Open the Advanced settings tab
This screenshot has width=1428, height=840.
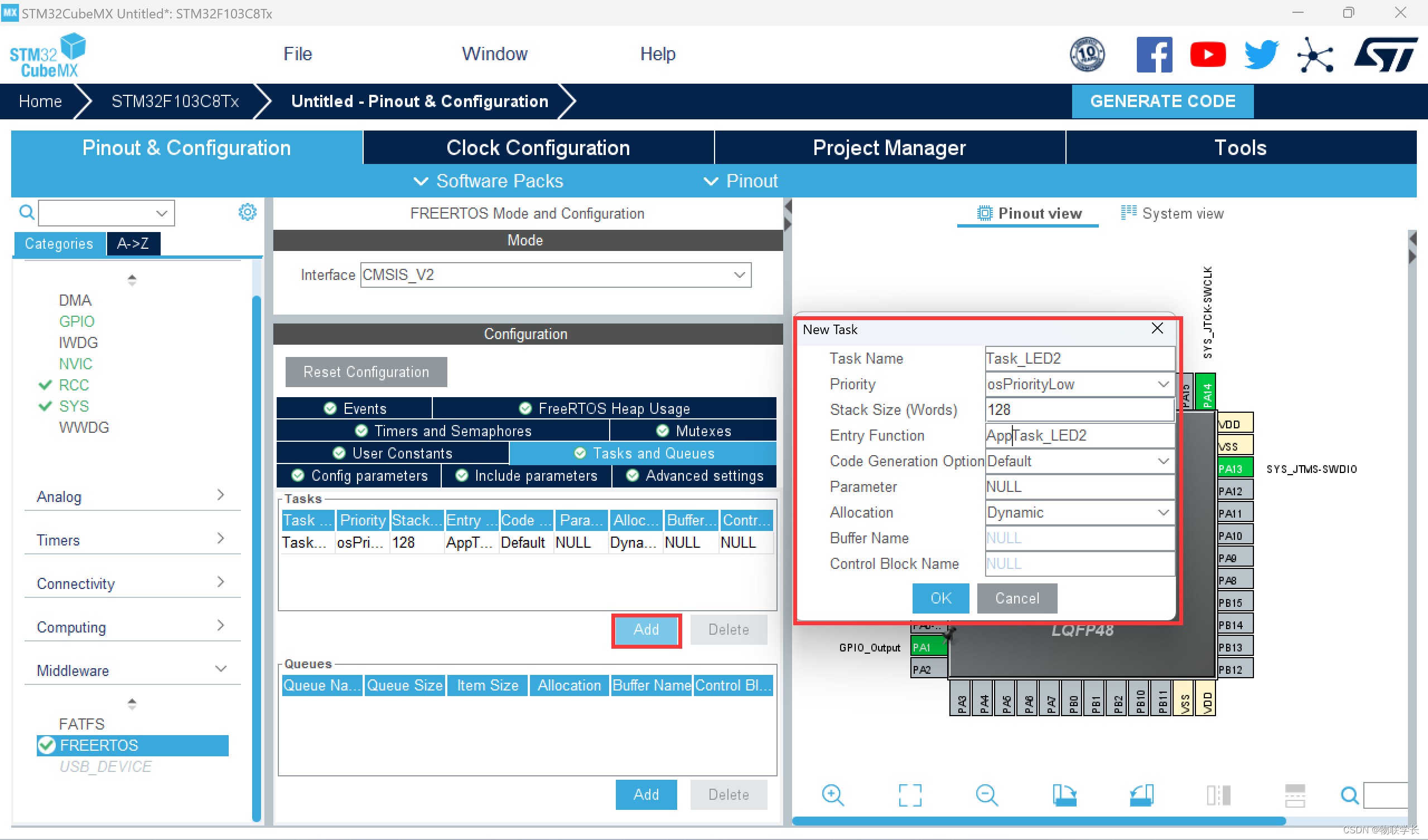click(694, 475)
